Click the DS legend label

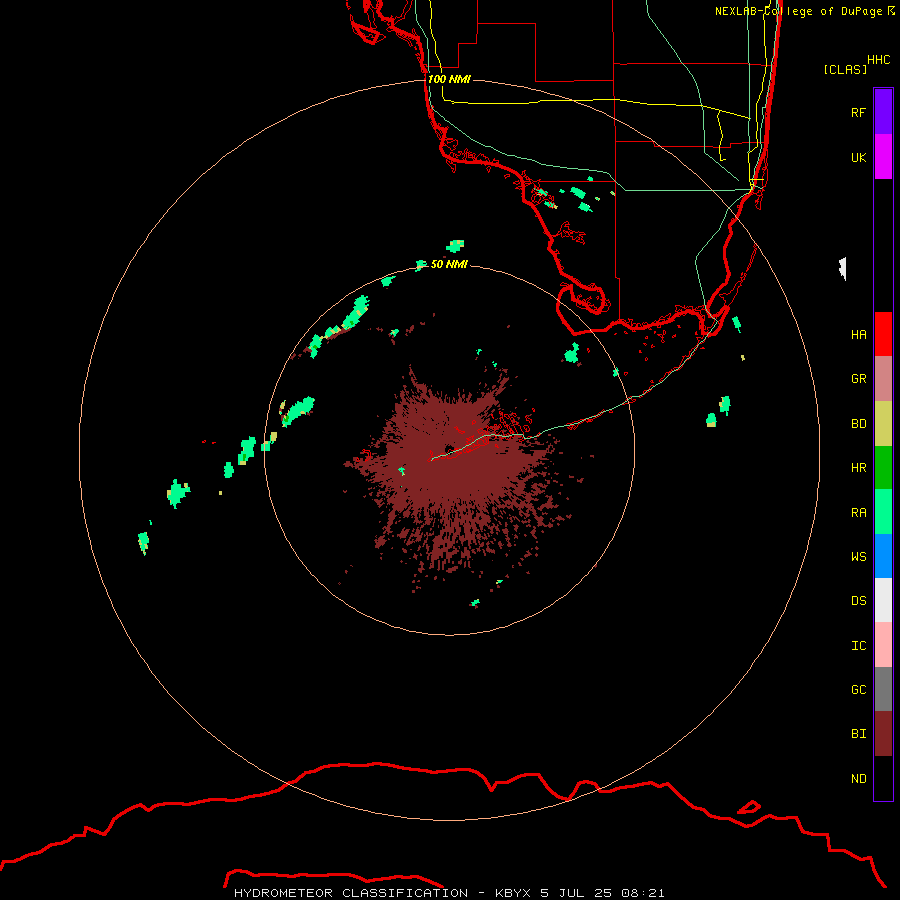[x=858, y=600]
